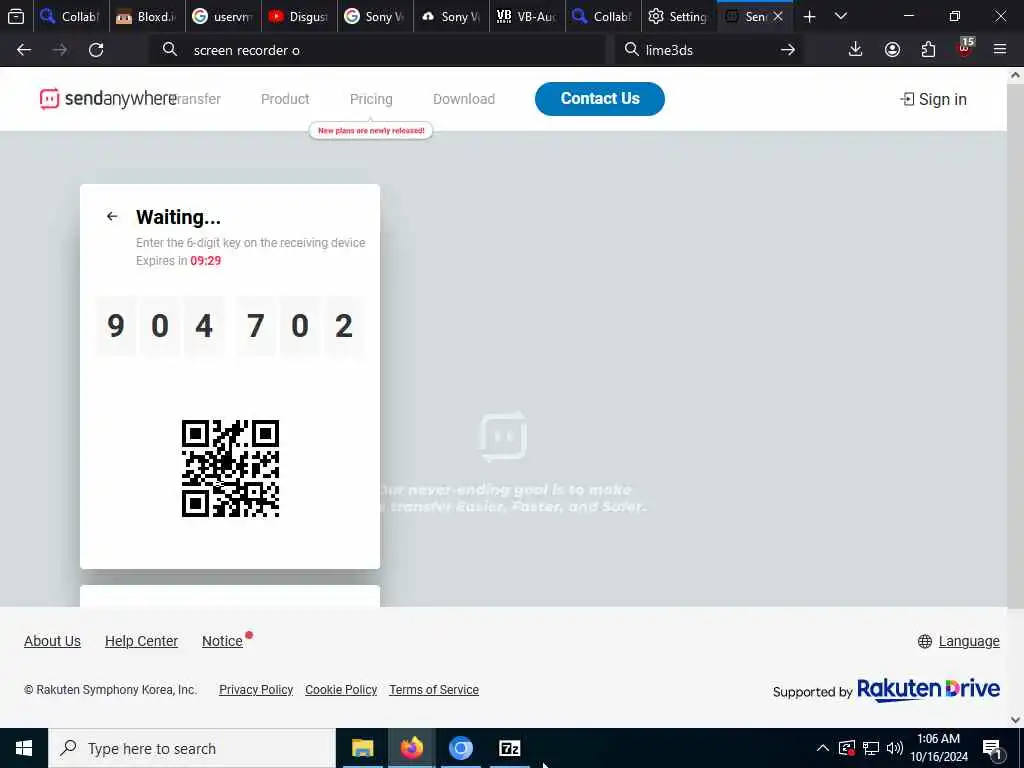This screenshot has height=768, width=1024.
Task: Click the network tray icon
Action: [871, 748]
